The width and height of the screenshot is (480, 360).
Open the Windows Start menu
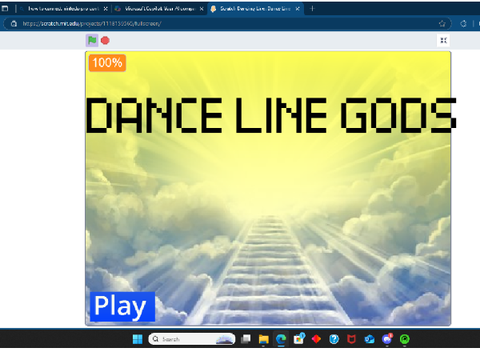(137, 339)
